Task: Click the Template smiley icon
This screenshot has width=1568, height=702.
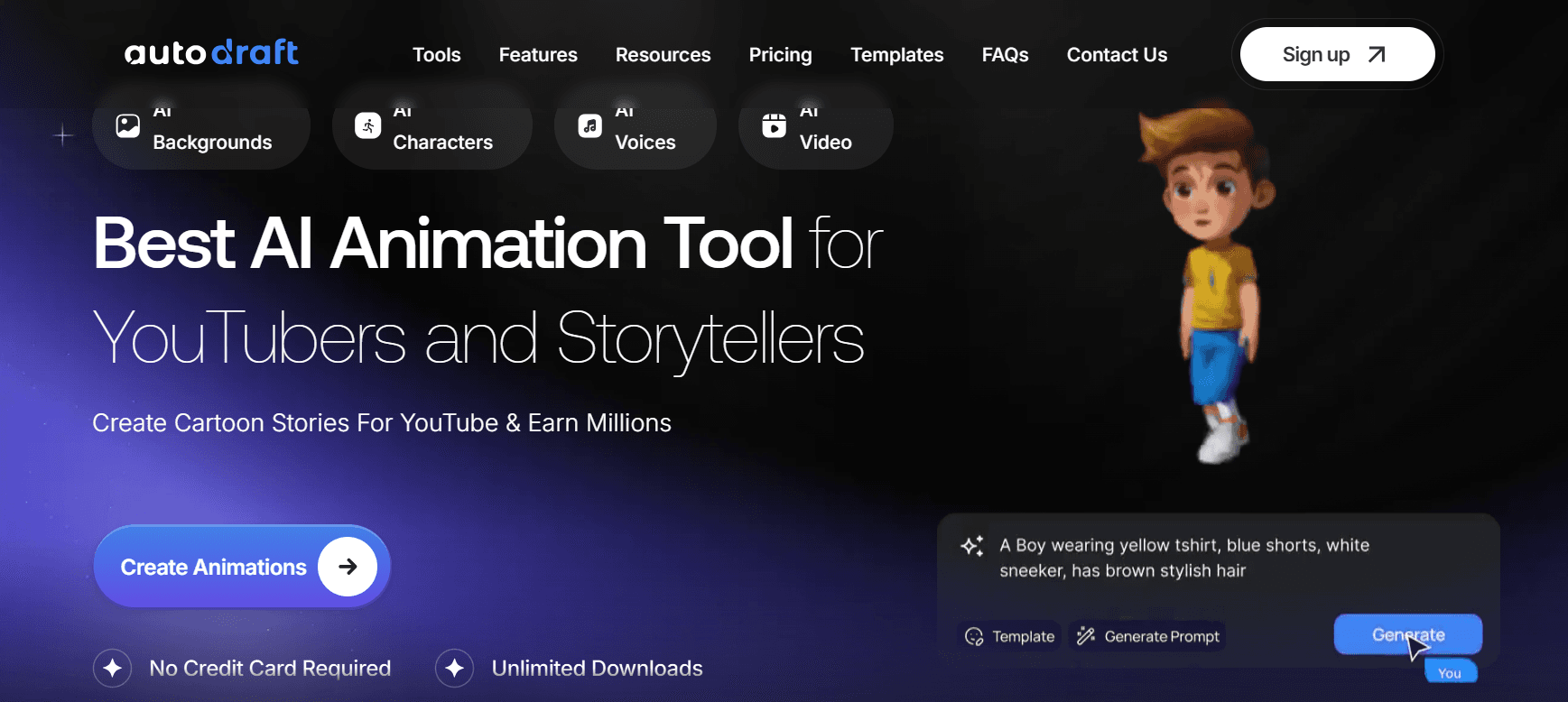Action: 974,637
